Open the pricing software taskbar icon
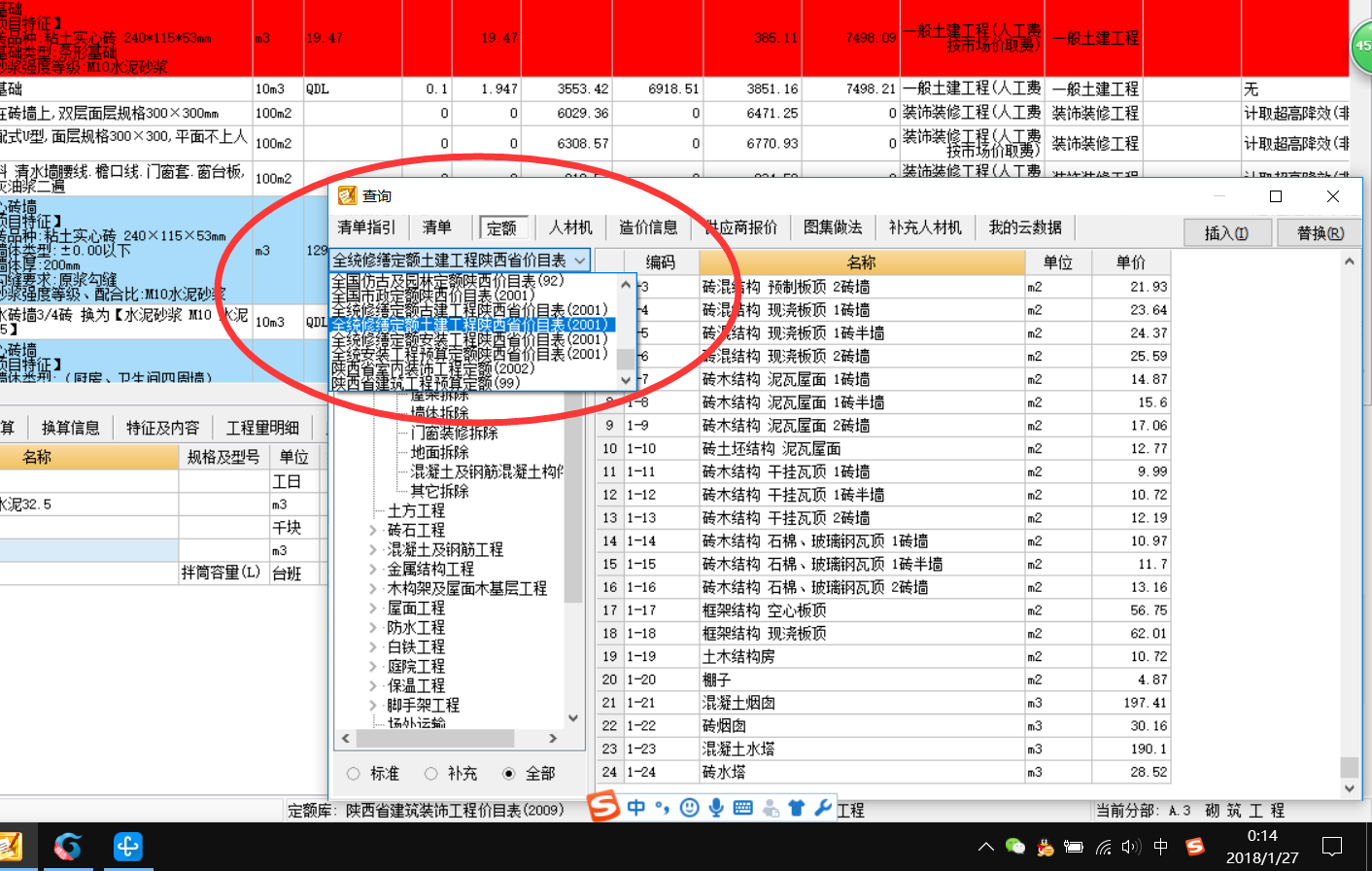 point(10,847)
